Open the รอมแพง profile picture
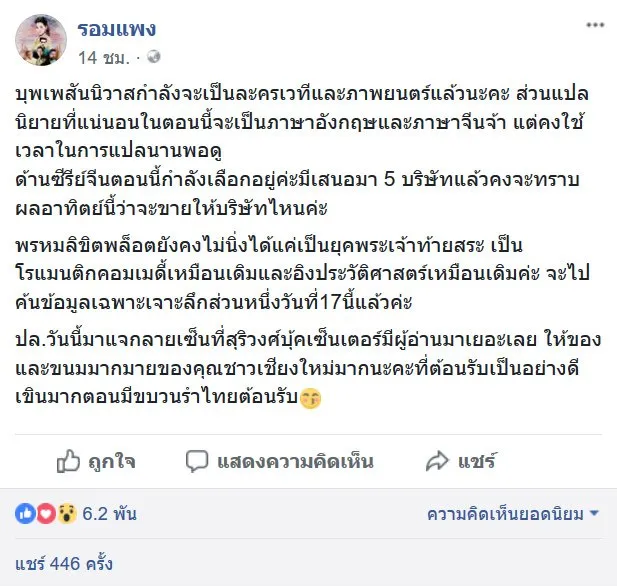 click(41, 40)
